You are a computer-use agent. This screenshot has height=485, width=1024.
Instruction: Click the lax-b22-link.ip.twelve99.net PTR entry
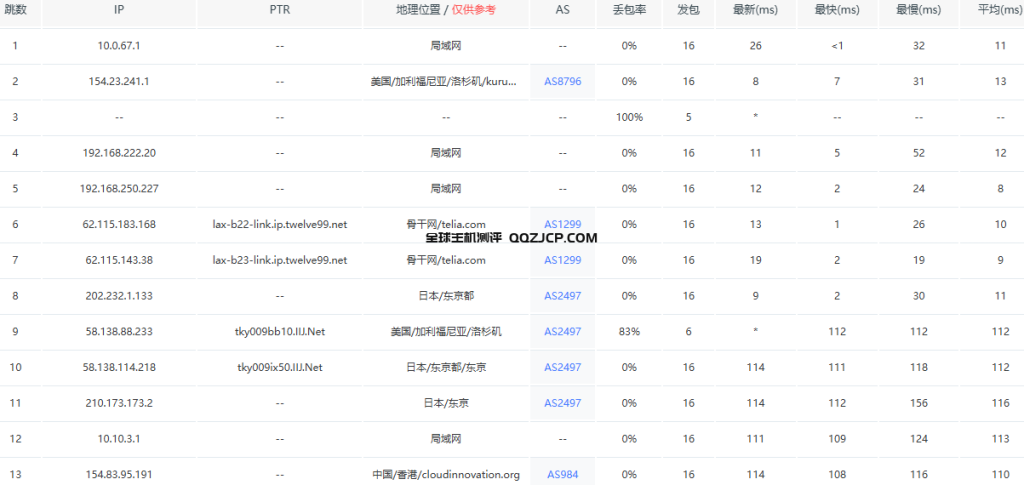[x=280, y=225]
